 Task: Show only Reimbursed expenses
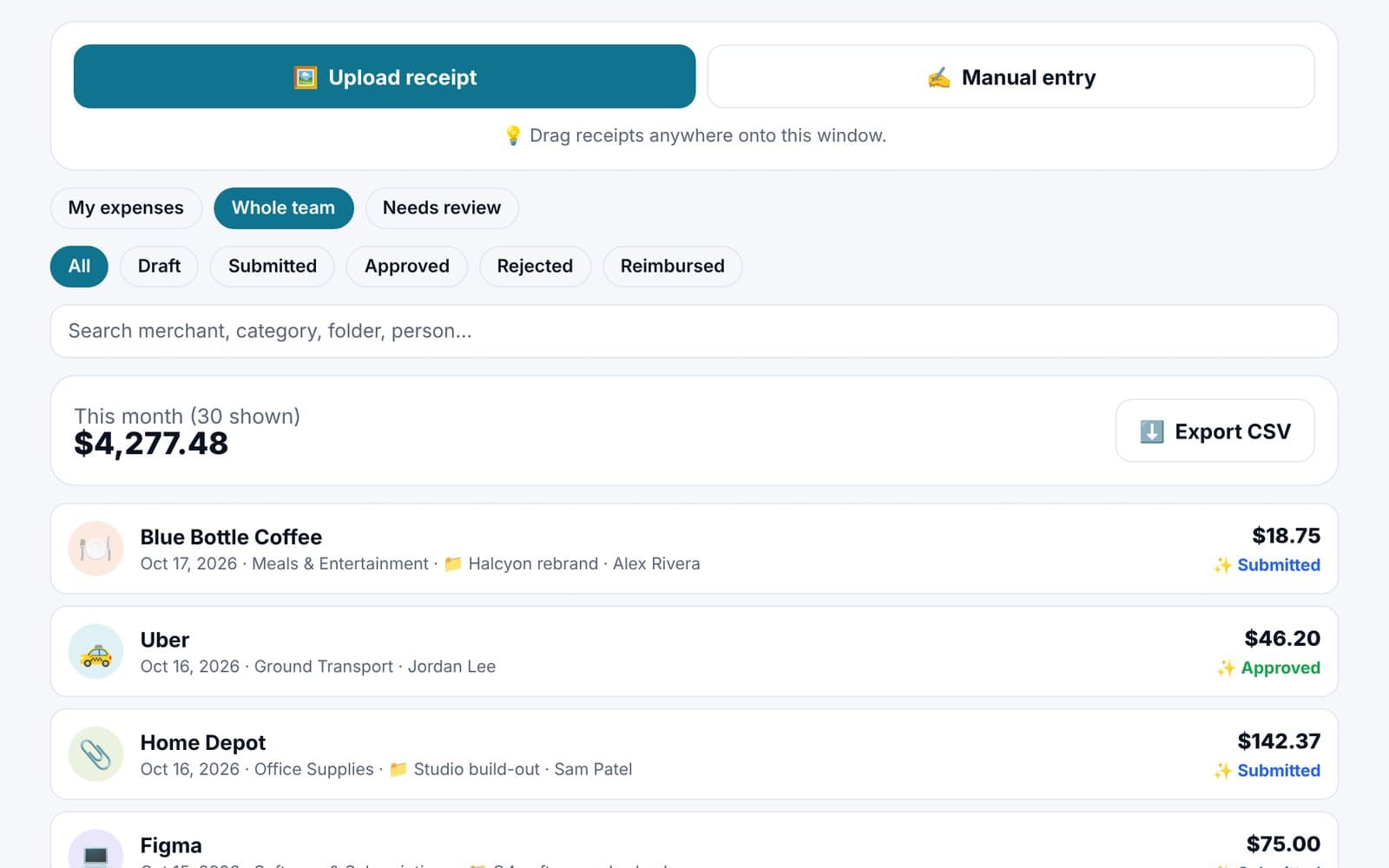coord(672,266)
